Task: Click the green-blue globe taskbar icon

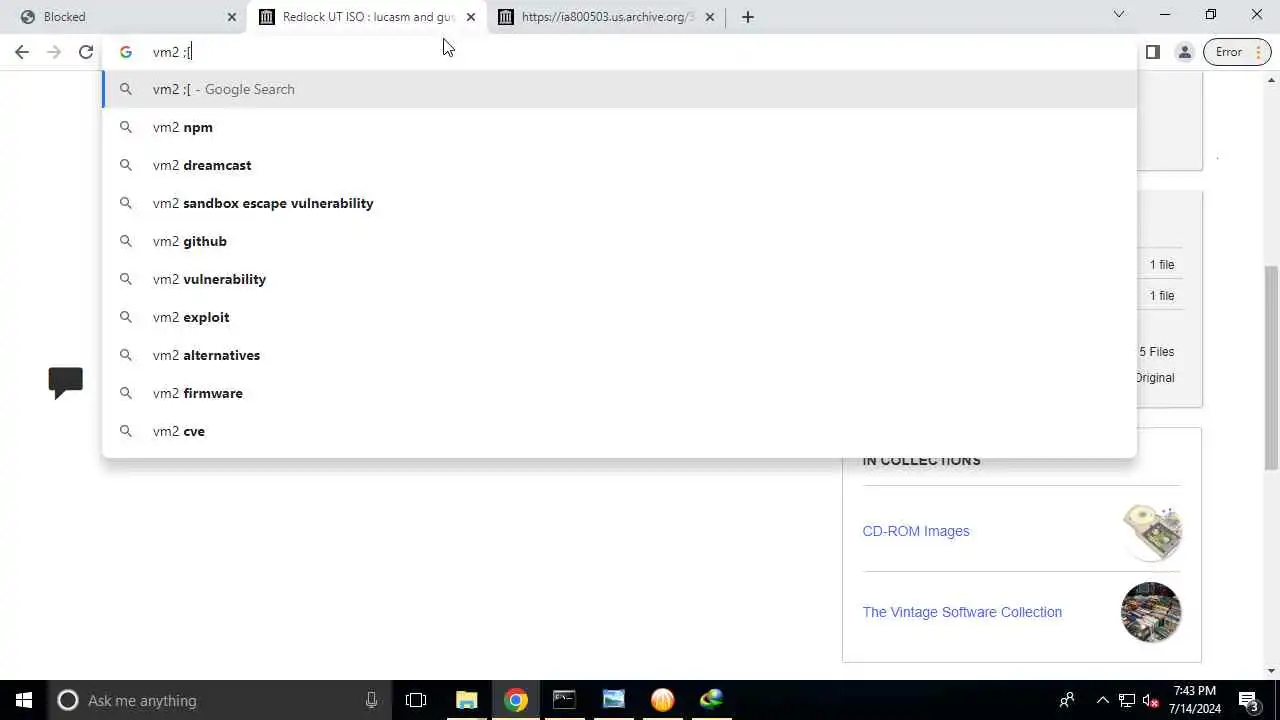Action: point(712,700)
